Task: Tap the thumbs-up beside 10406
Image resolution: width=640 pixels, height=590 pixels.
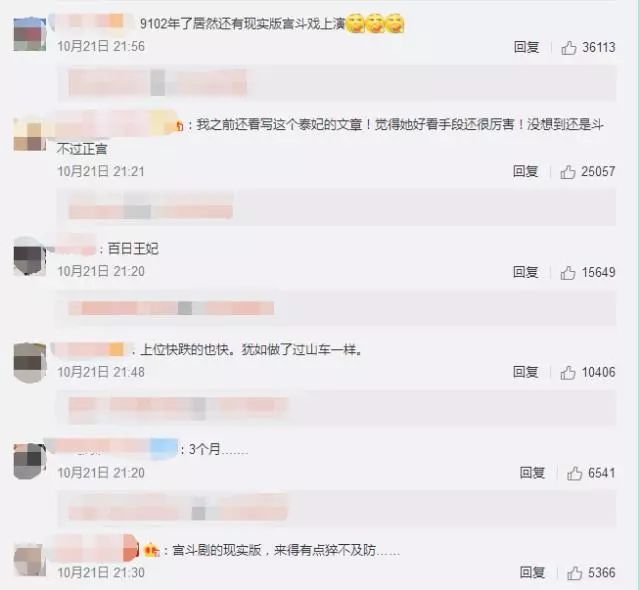Action: coord(568,373)
